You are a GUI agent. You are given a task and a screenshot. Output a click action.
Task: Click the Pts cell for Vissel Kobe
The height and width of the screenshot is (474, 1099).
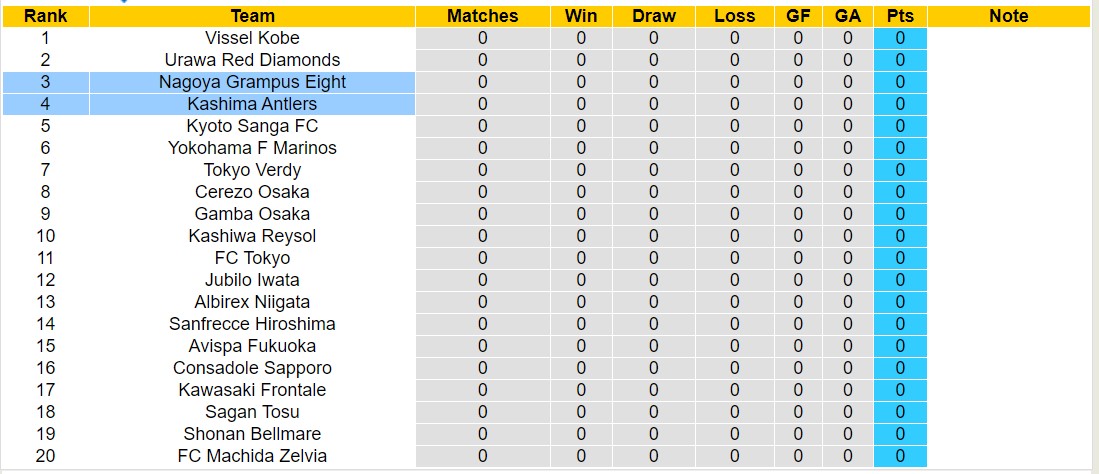tap(900, 38)
